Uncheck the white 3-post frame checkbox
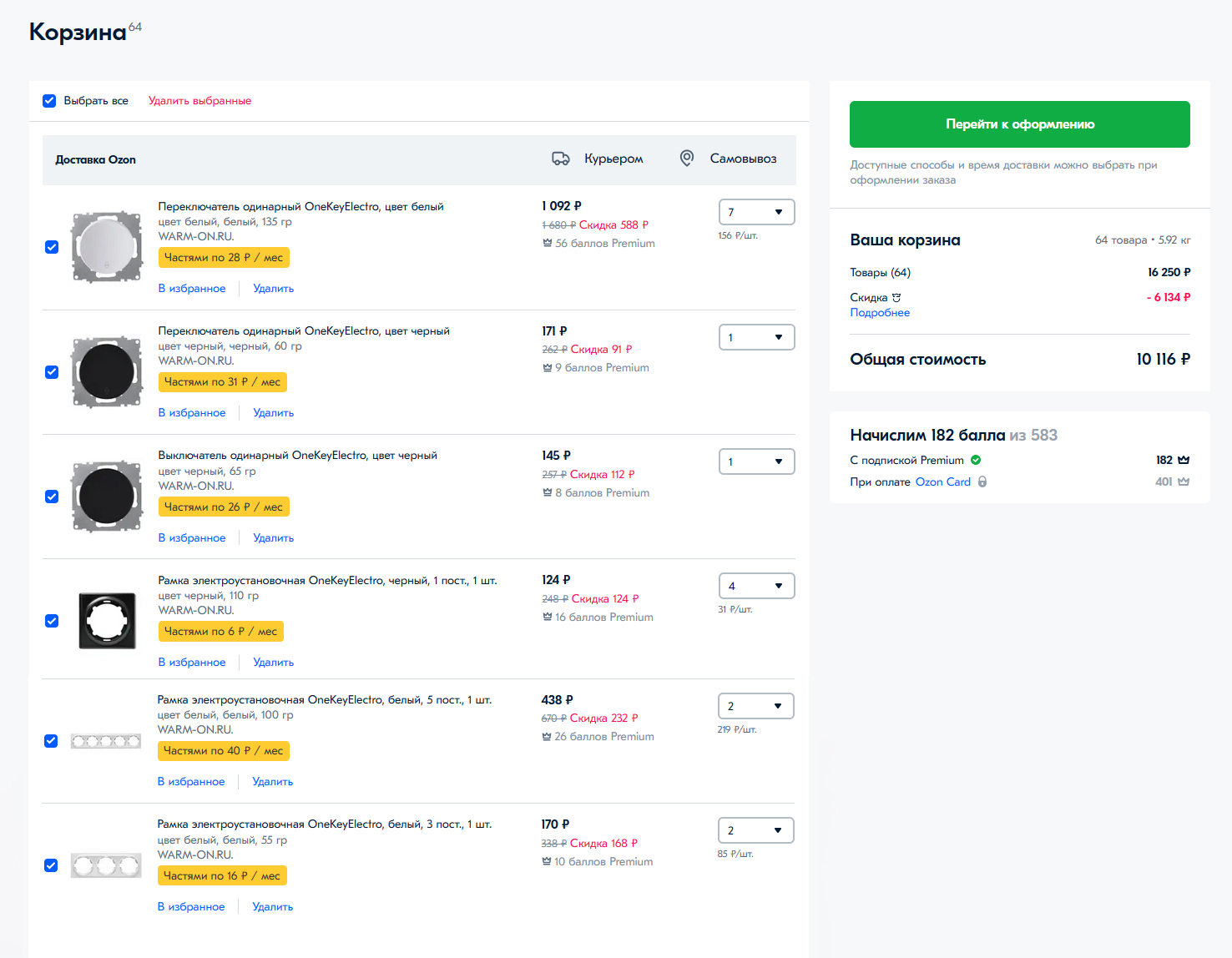 (x=51, y=865)
